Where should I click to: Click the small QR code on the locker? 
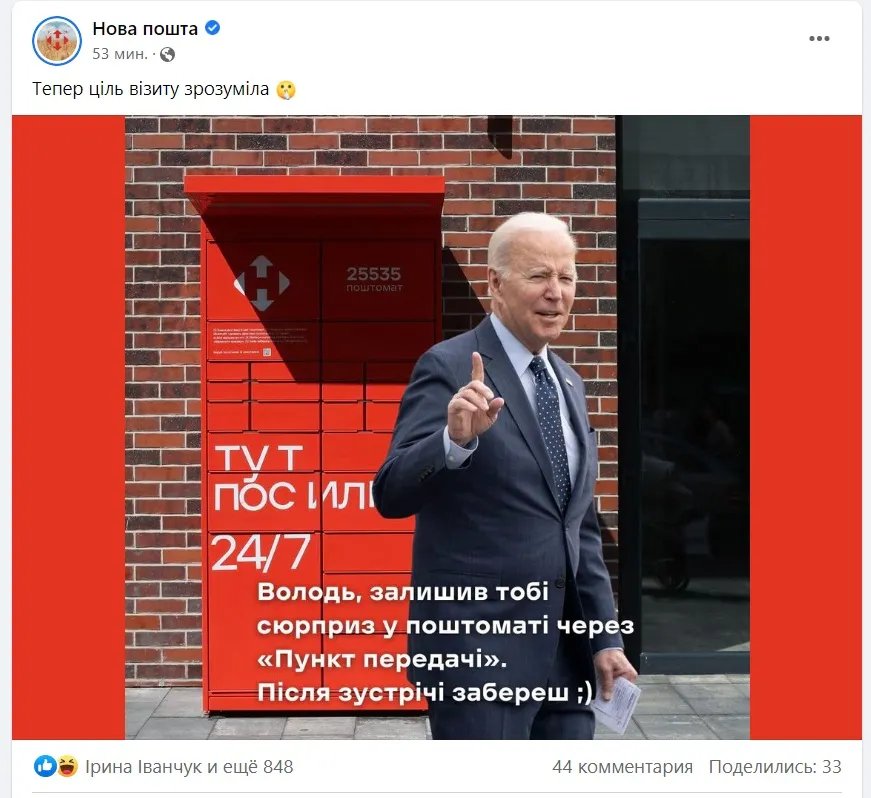(266, 352)
